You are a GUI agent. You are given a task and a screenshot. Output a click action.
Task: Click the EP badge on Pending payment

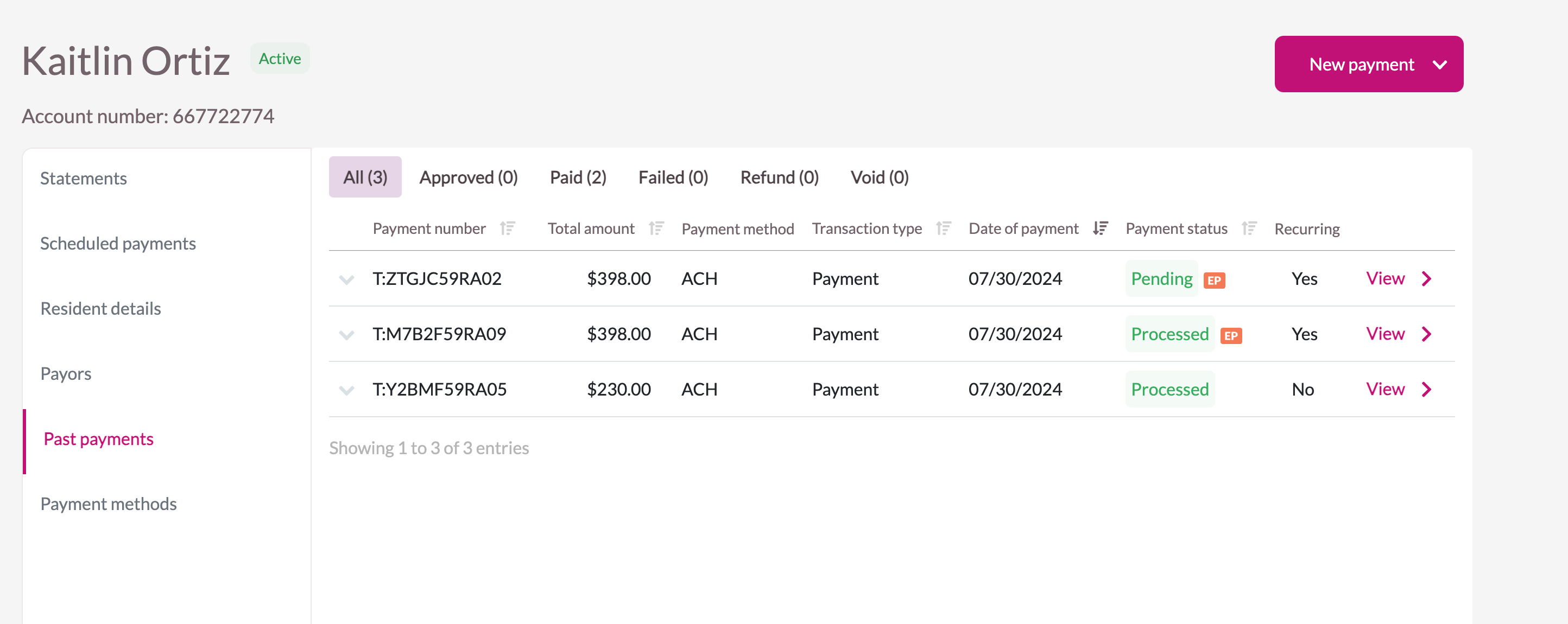[x=1214, y=281]
